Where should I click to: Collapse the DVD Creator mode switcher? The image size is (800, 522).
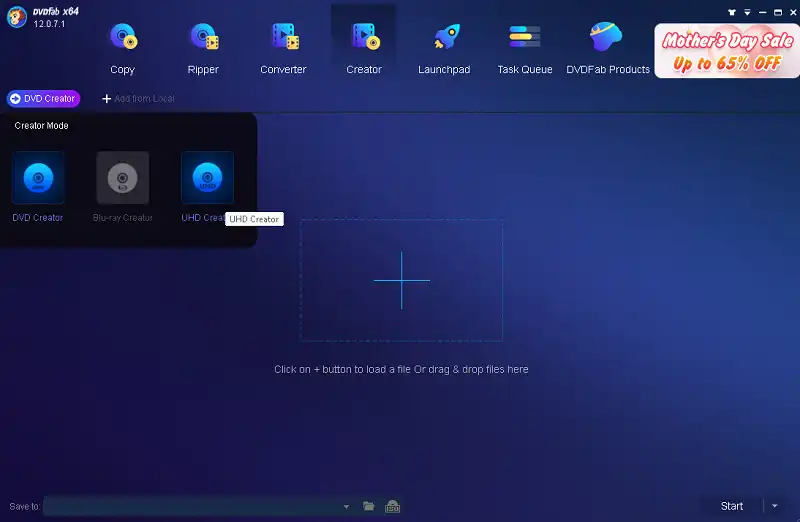43,99
